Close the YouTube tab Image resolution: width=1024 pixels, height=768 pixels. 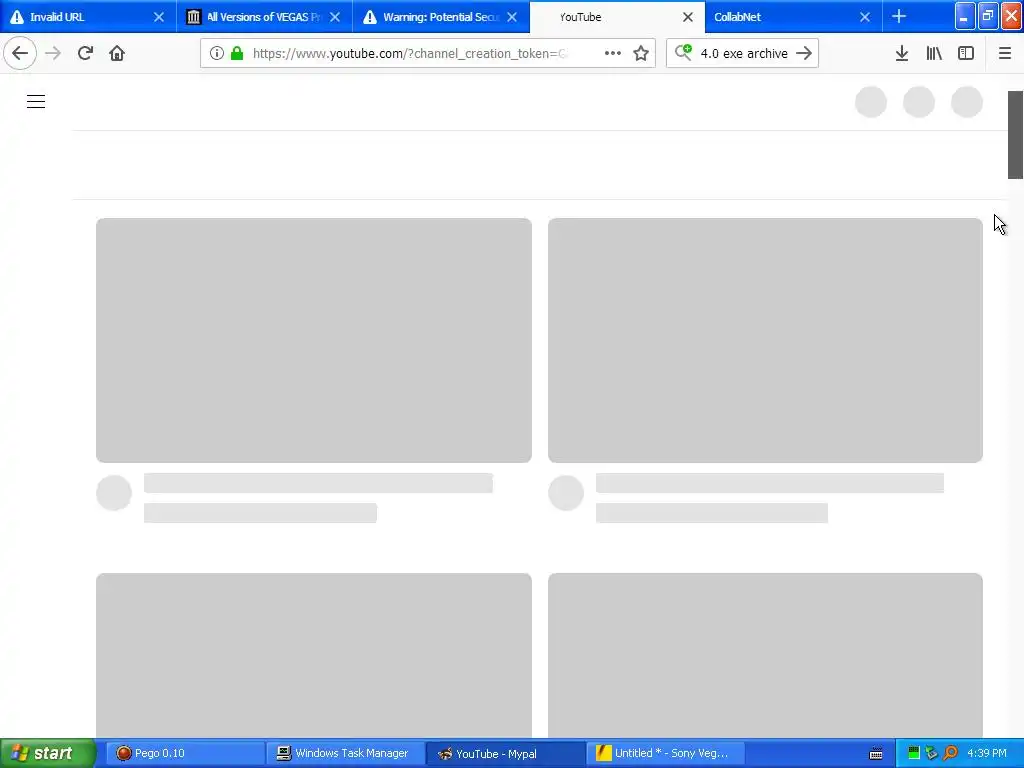pos(688,17)
